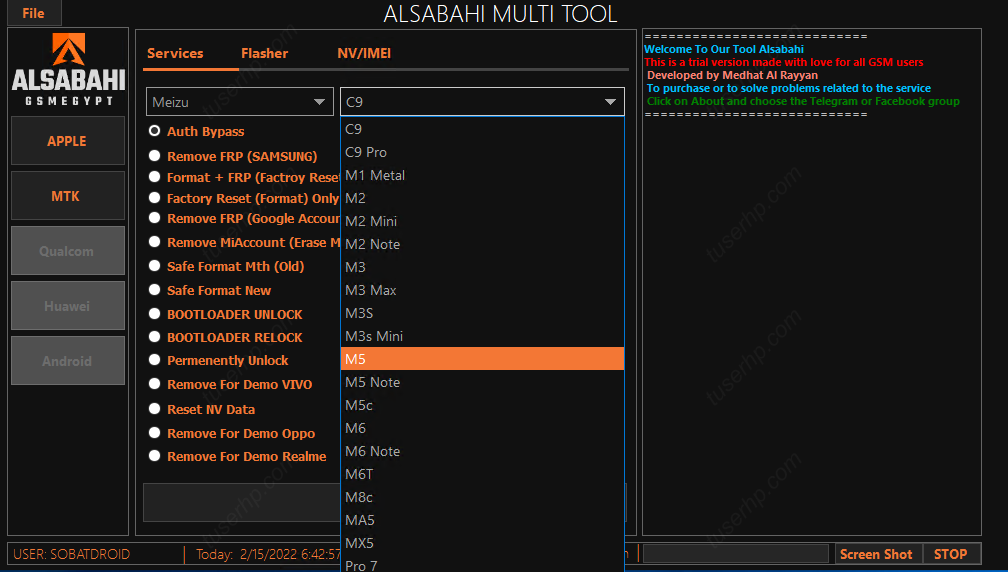
Task: Open the APPLE section
Action: point(68,141)
